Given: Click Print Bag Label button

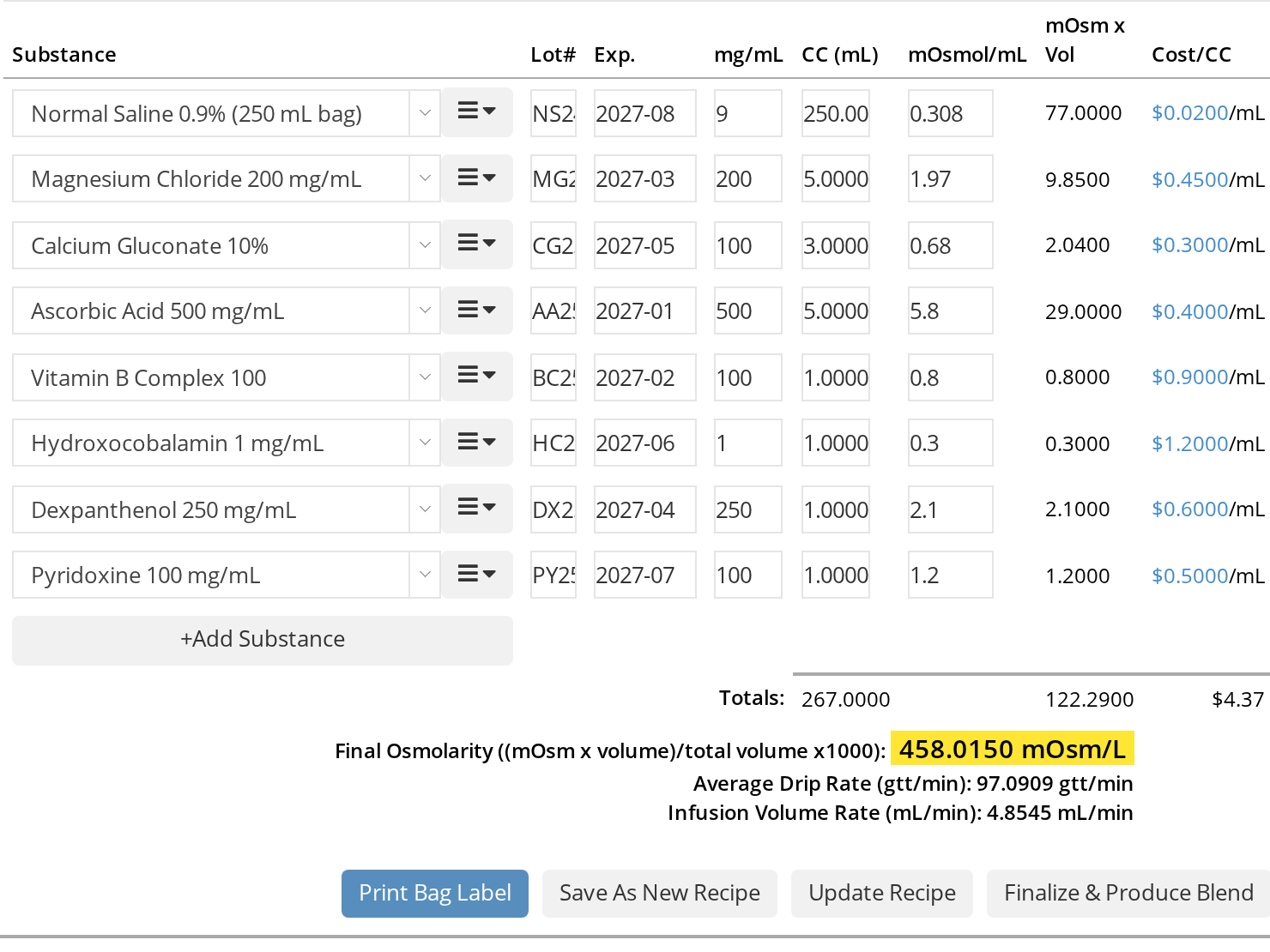Looking at the screenshot, I should [435, 894].
